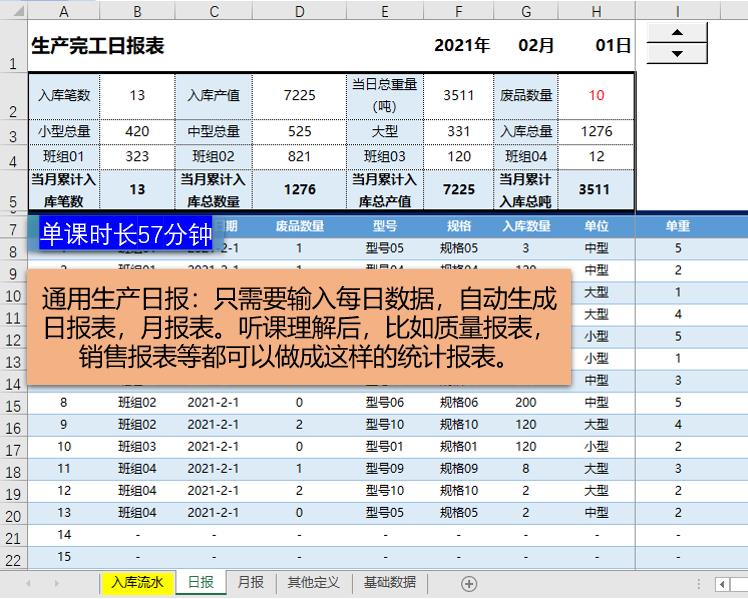Viewport: 748px width, 599px height.
Task: Click 入库数量 8 in row 18
Action: 526,469
